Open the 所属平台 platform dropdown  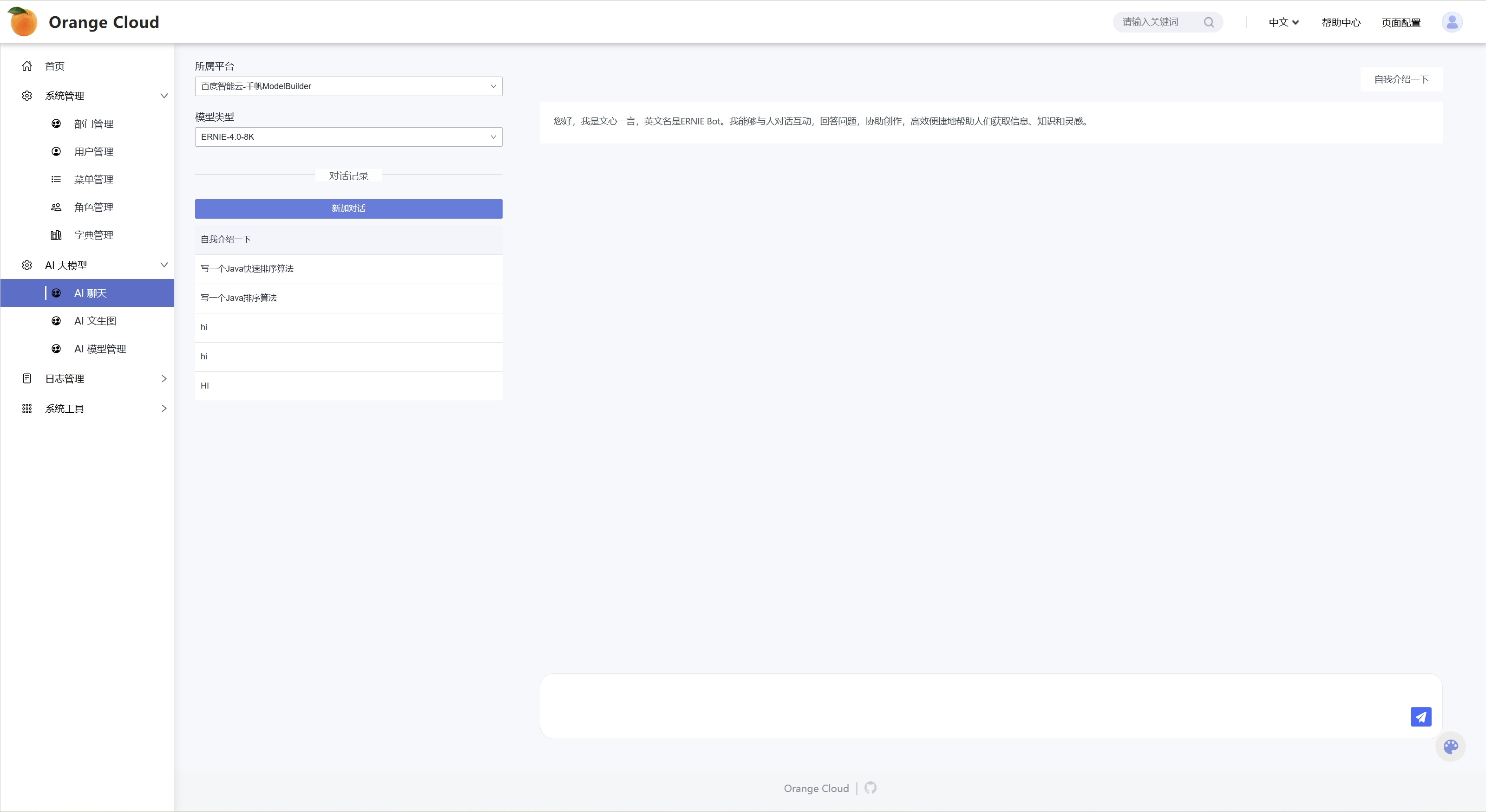[348, 86]
